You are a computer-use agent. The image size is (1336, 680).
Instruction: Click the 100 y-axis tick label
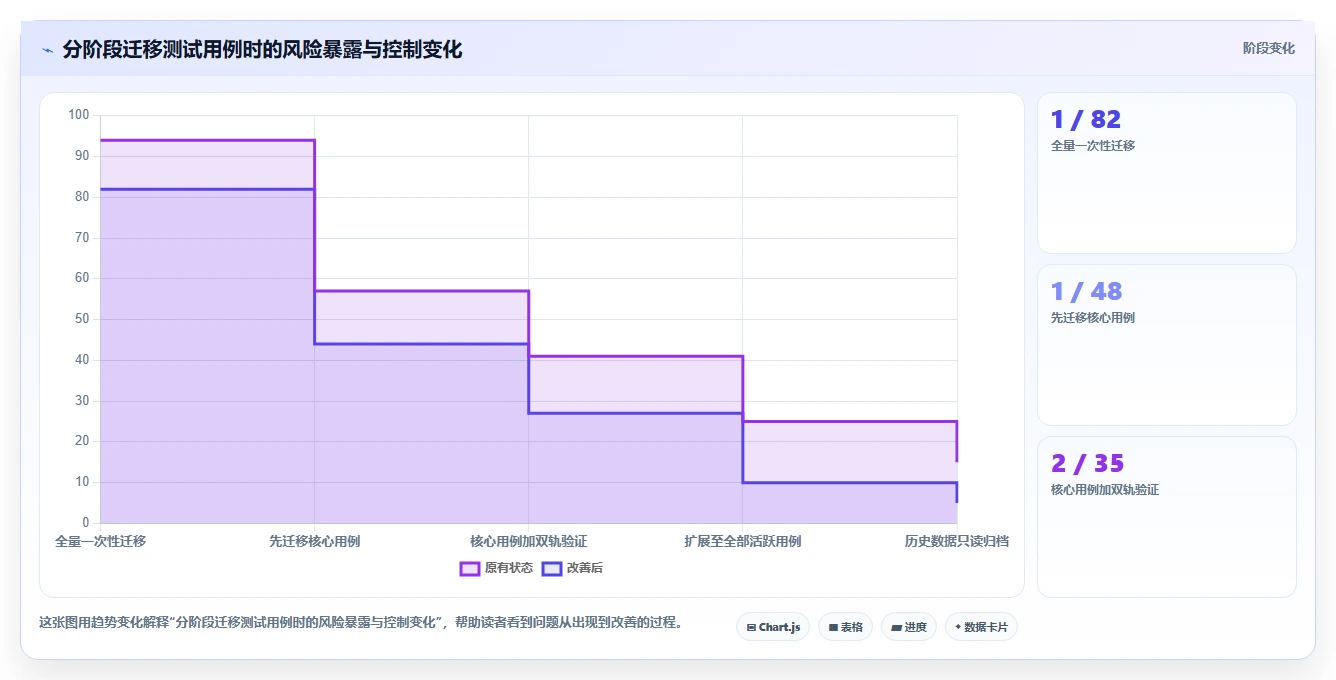point(79,115)
